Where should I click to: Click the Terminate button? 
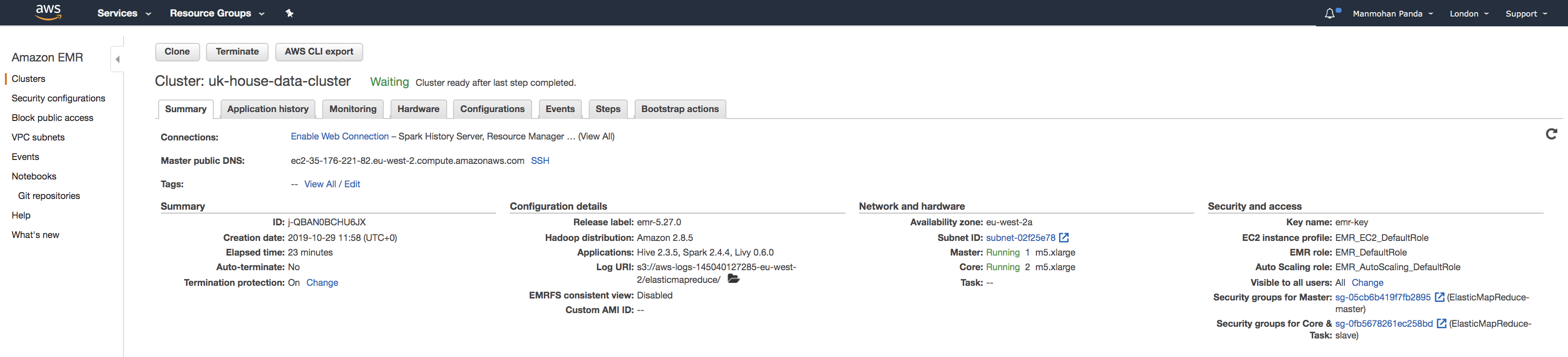coord(237,52)
